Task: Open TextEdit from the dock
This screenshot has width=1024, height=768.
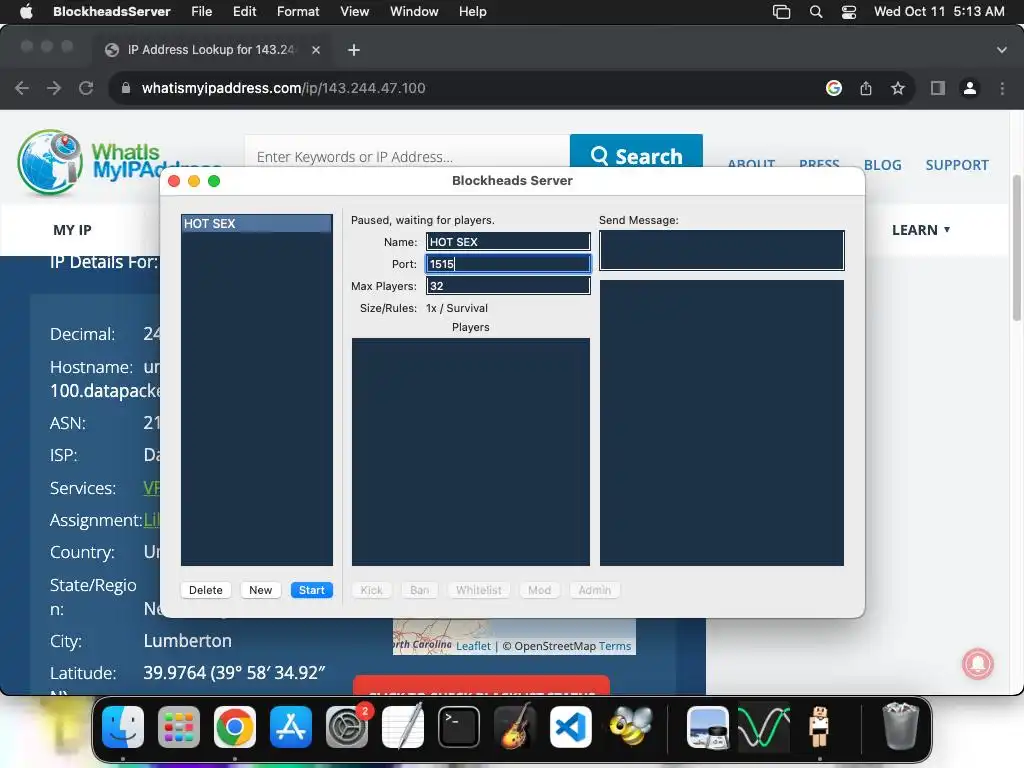Action: point(403,727)
